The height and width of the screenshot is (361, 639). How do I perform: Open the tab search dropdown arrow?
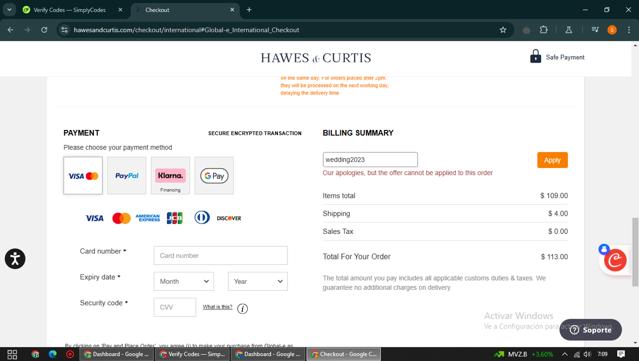[9, 10]
